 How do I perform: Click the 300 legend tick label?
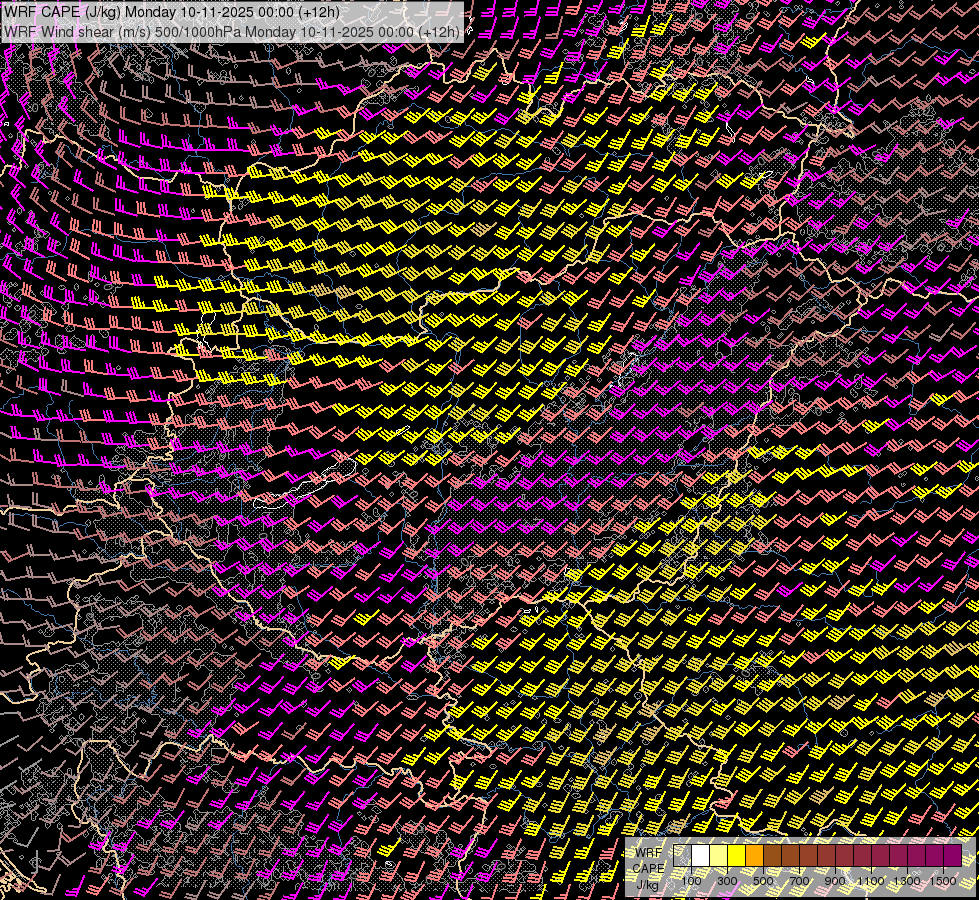point(727,881)
